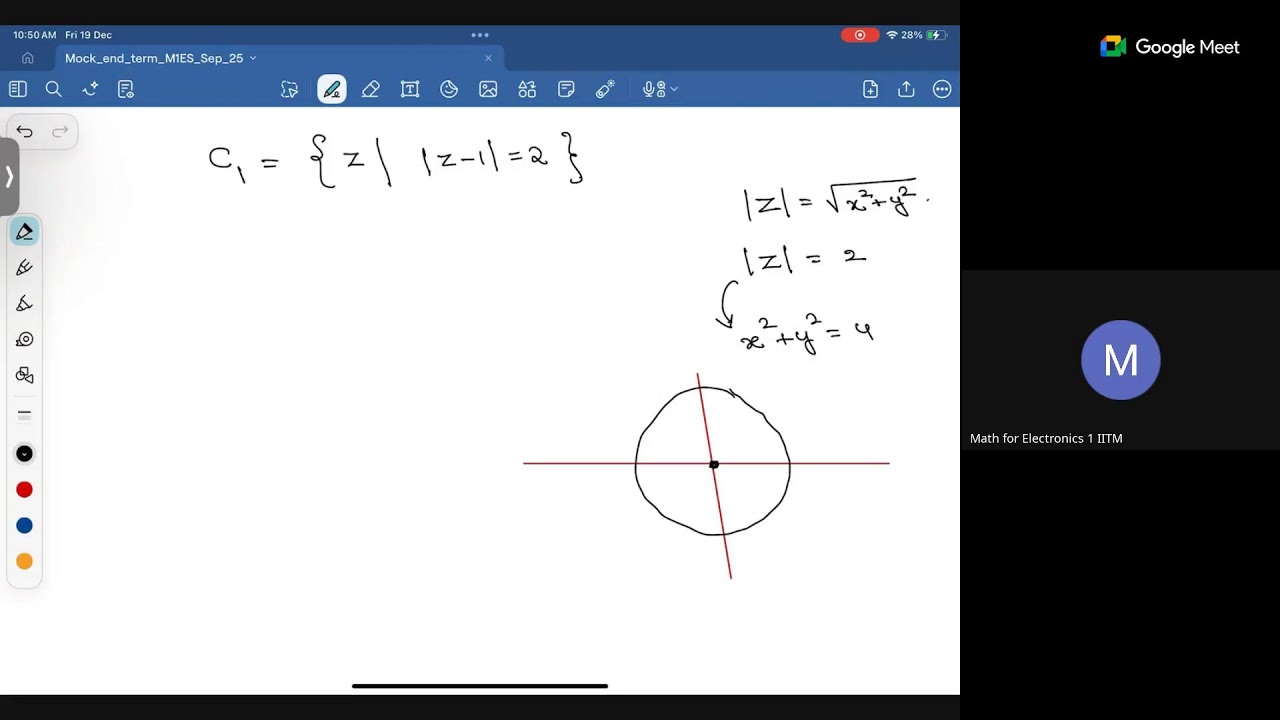Viewport: 1280px width, 720px height.
Task: Open the three-dot multitasking control
Action: coord(480,35)
